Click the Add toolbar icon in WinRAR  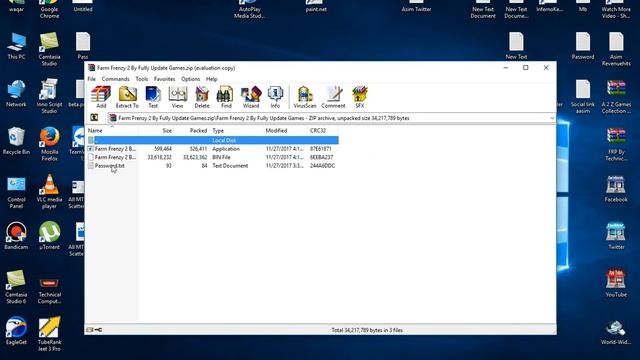101,97
